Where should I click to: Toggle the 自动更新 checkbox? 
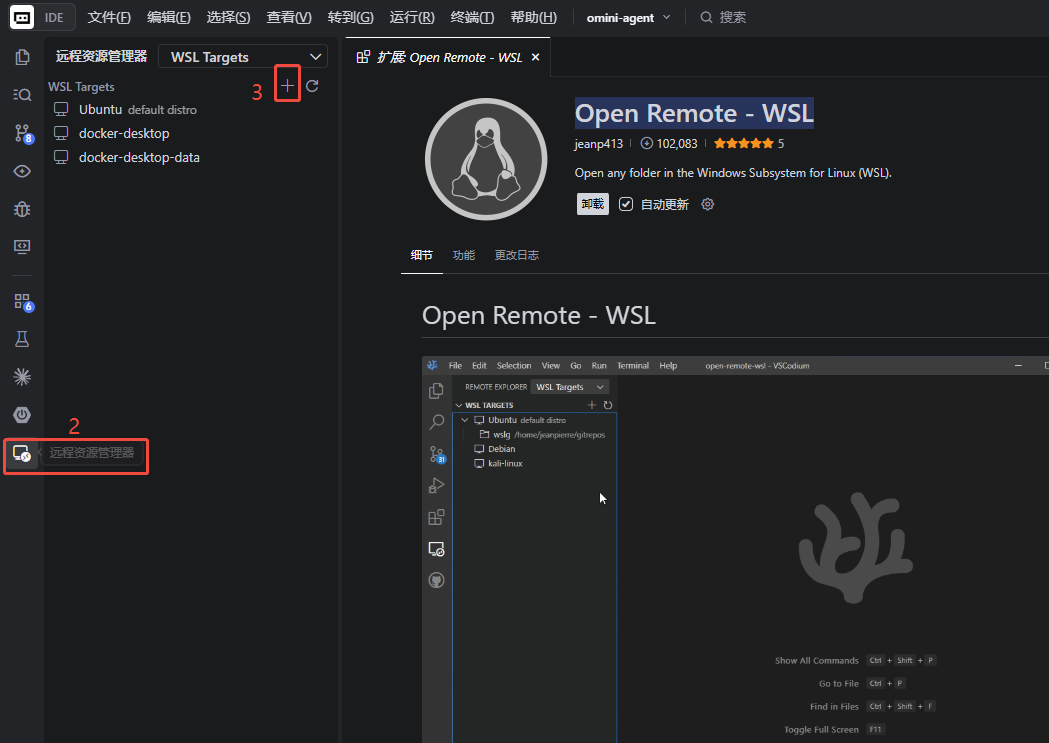(626, 204)
